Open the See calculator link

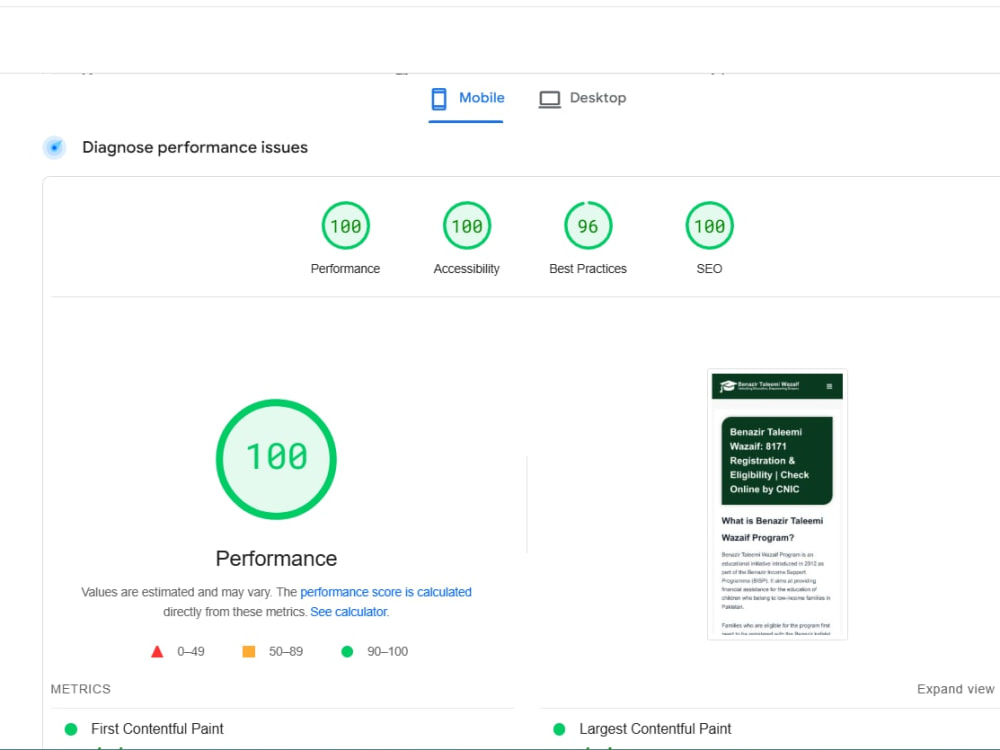pos(348,612)
